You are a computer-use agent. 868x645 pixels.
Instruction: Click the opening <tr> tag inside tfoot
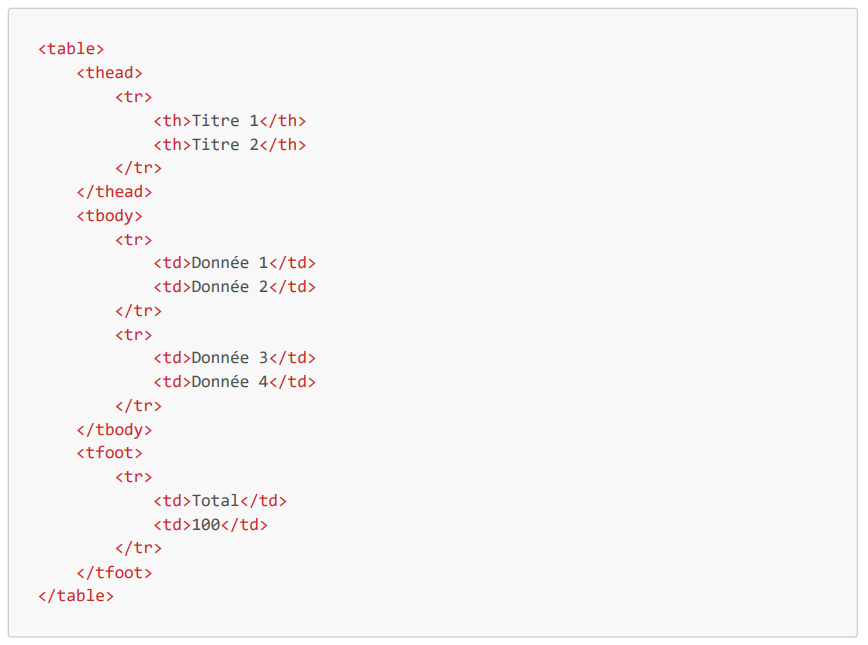(133, 477)
